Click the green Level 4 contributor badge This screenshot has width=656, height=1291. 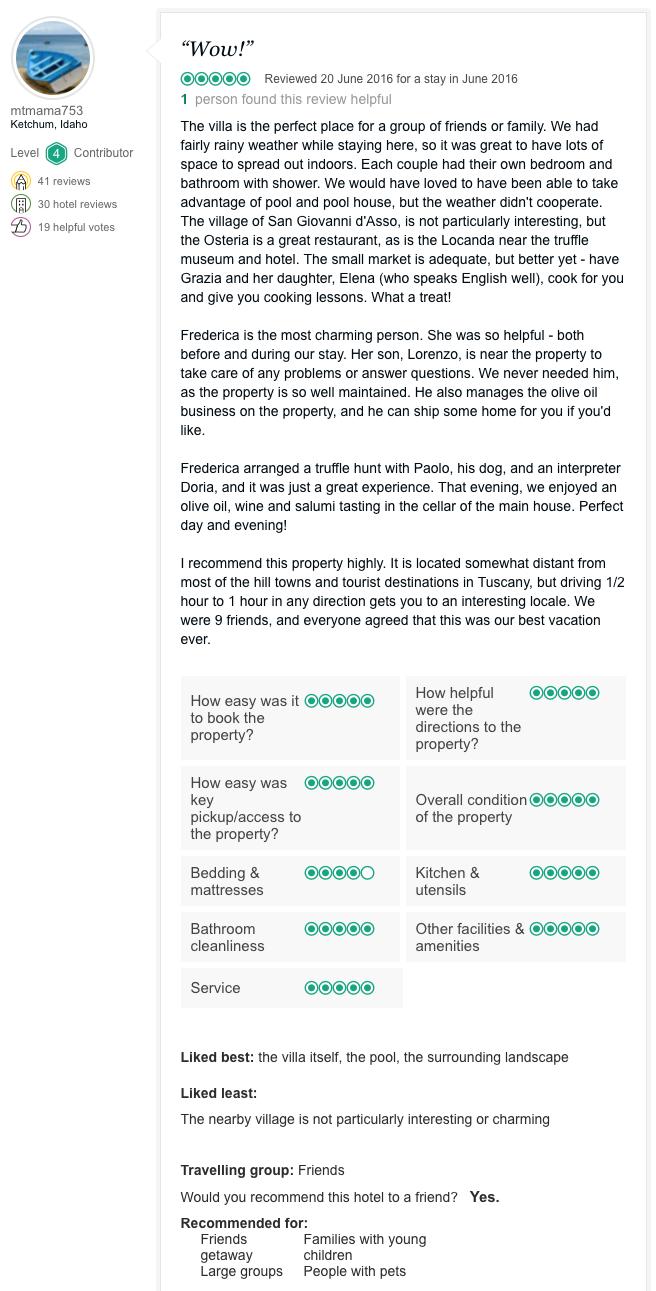tap(56, 153)
